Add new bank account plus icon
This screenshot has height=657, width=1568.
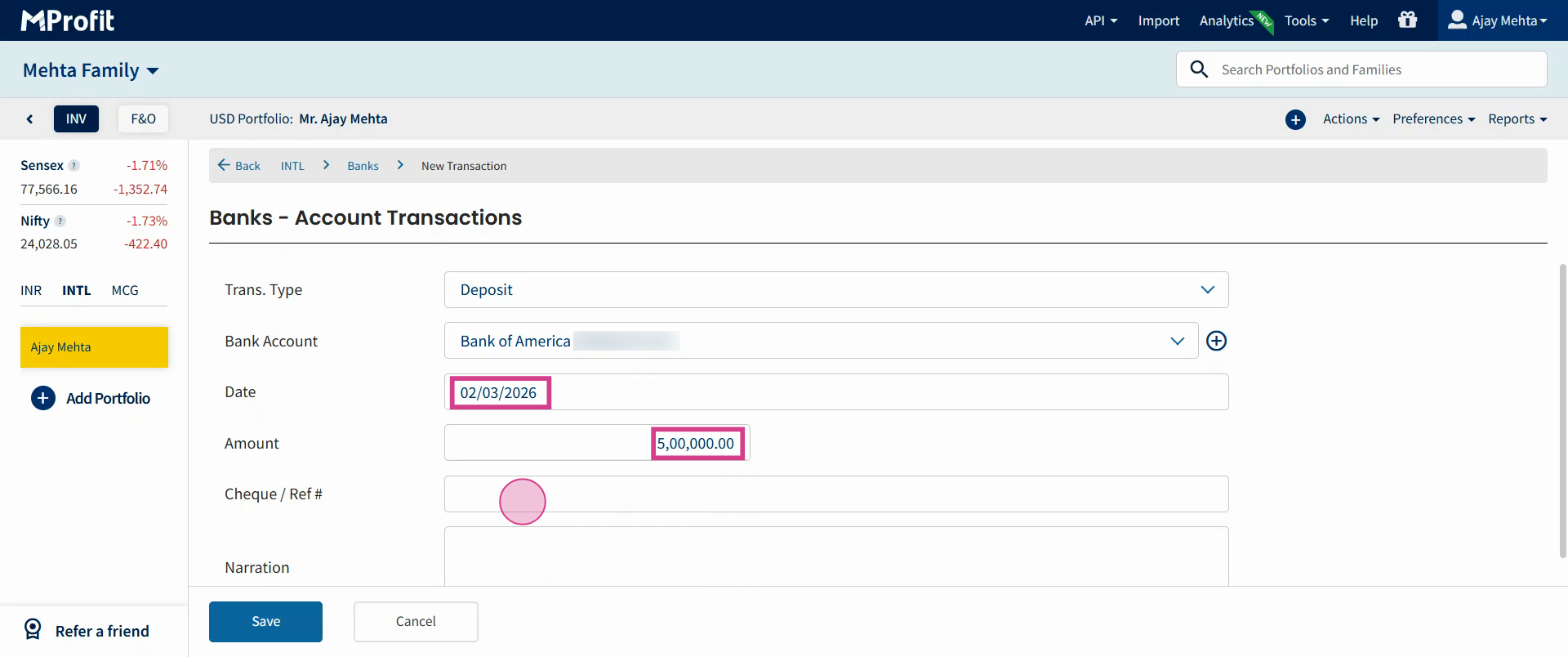click(1216, 341)
